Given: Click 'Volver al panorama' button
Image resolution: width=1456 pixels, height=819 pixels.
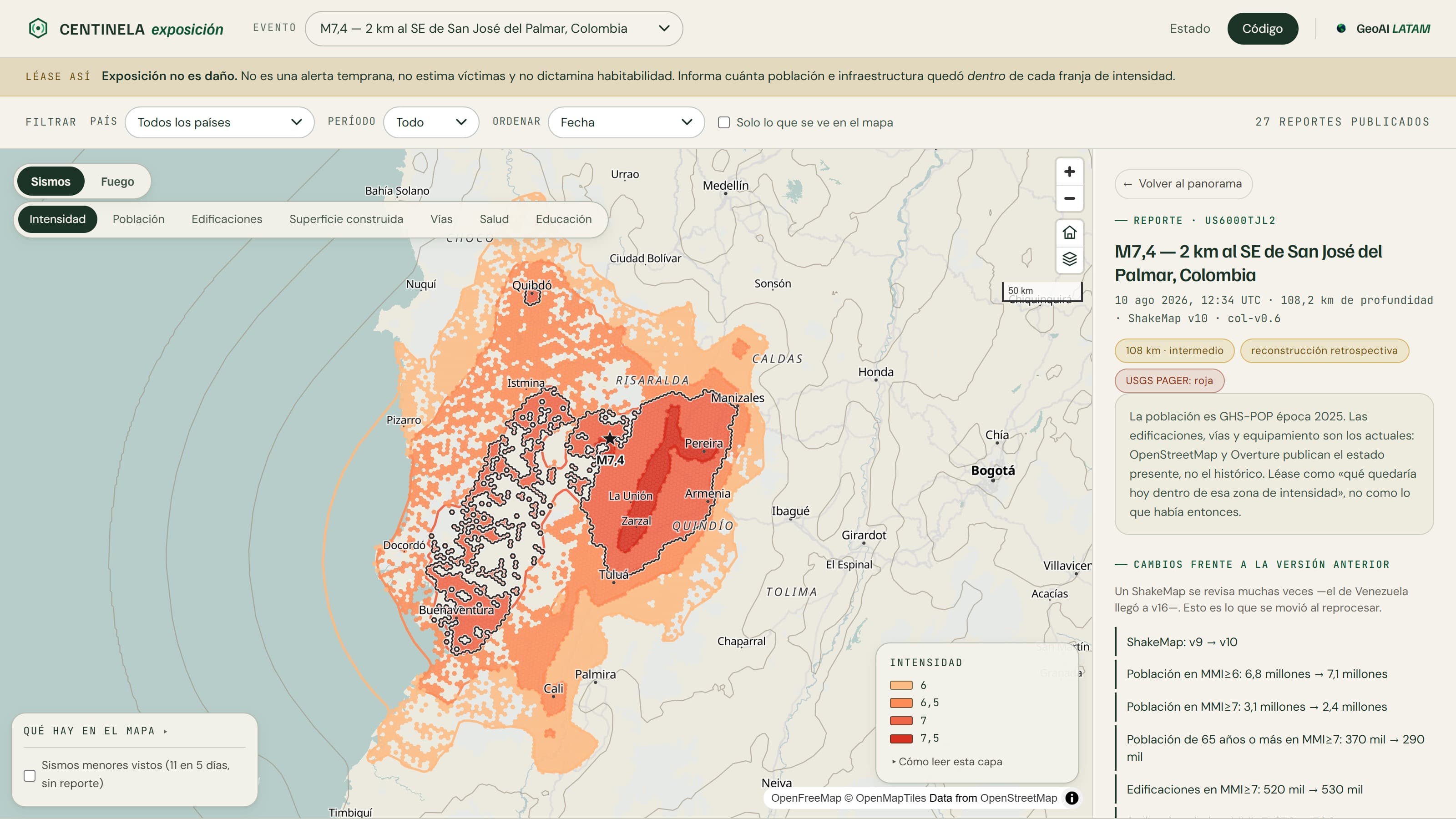Looking at the screenshot, I should [1183, 184].
